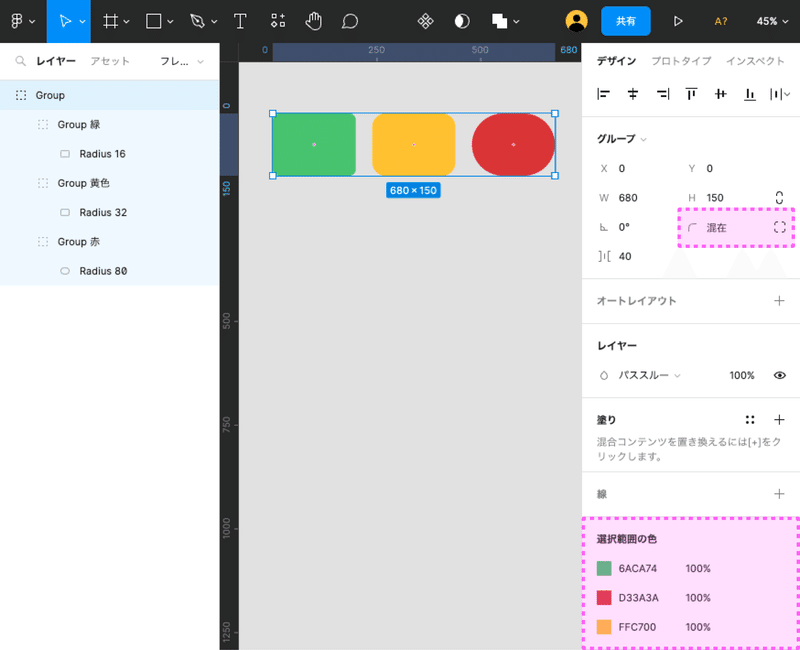This screenshot has width=800, height=650.
Task: Open Move tool dropdown arrow
Action: point(82,21)
